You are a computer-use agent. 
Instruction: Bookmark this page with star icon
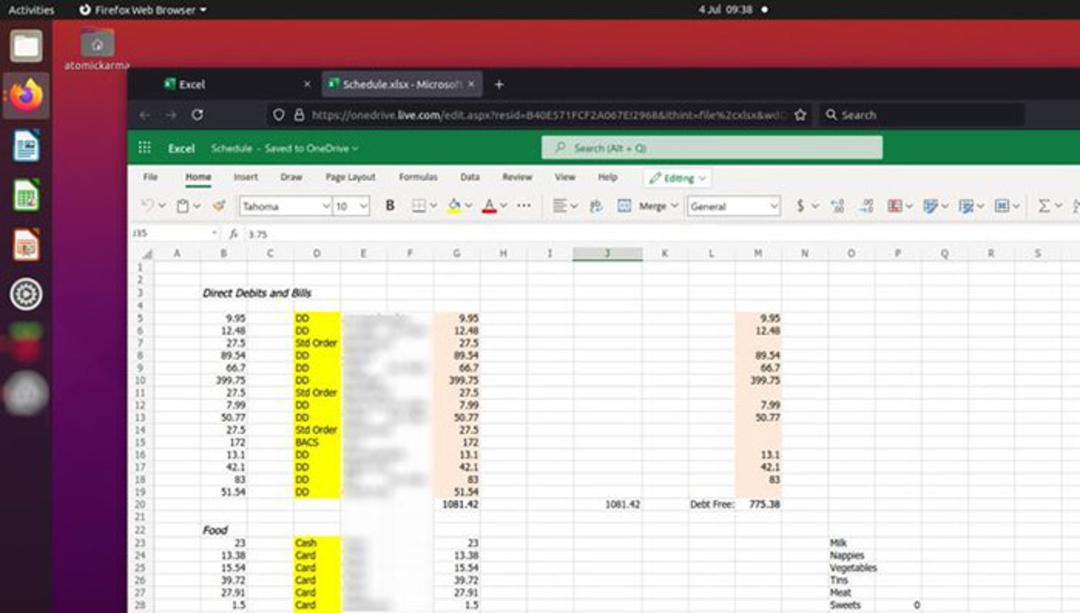800,114
